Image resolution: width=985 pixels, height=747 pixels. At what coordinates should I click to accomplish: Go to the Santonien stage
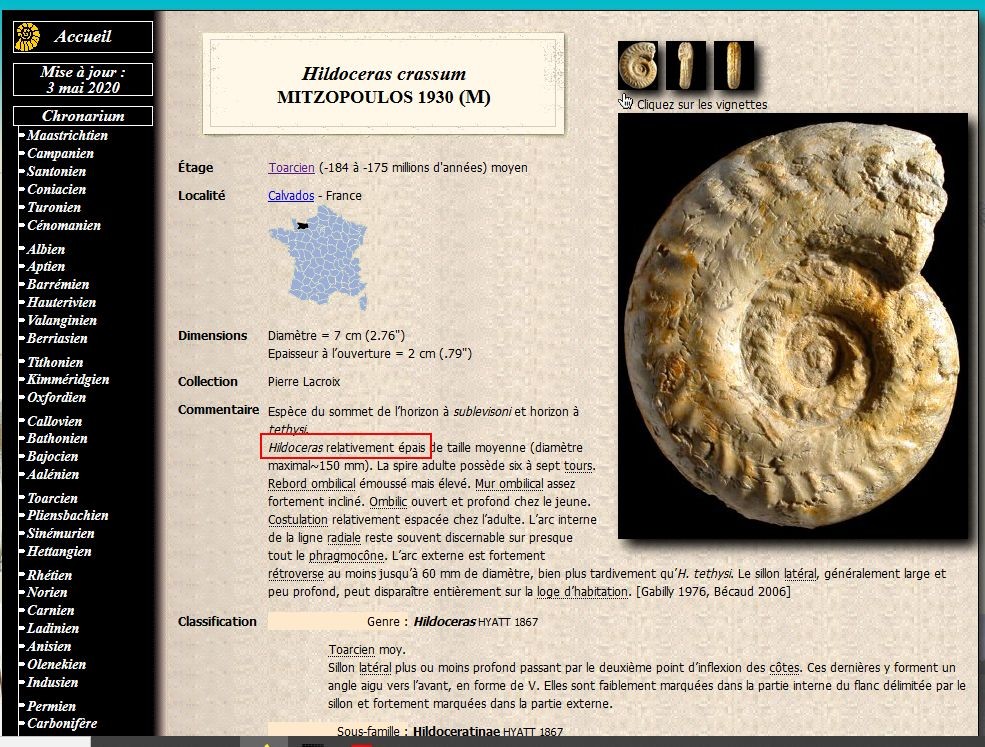pos(57,171)
